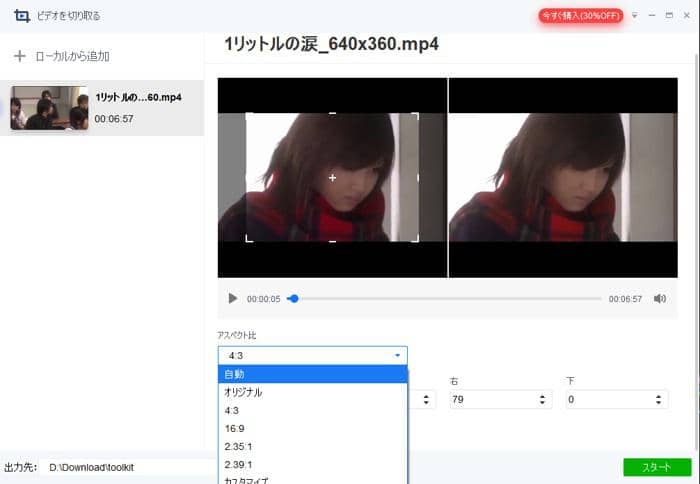The width and height of the screenshot is (700, 484).
Task: Close the video crop window
Action: tap(687, 16)
